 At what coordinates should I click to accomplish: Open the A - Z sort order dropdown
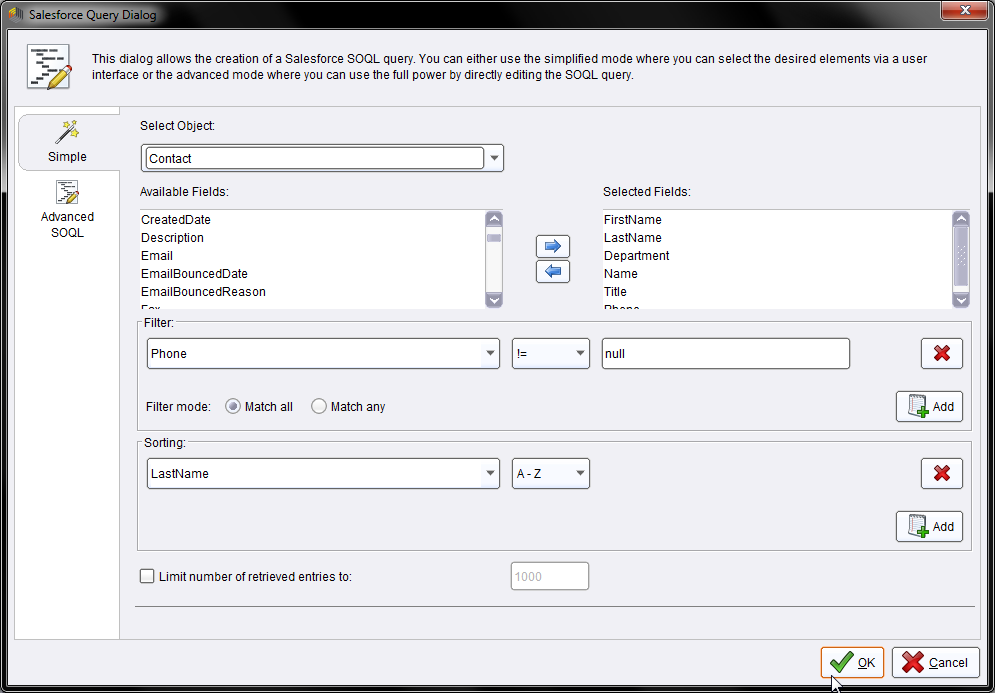tap(580, 474)
